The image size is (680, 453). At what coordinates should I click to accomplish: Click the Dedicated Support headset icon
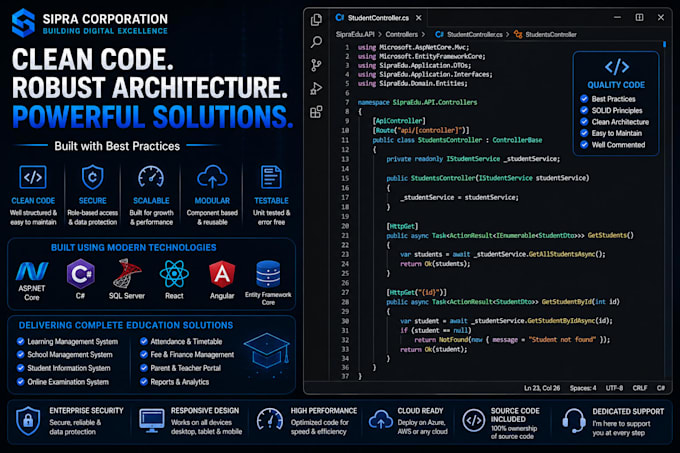(574, 420)
